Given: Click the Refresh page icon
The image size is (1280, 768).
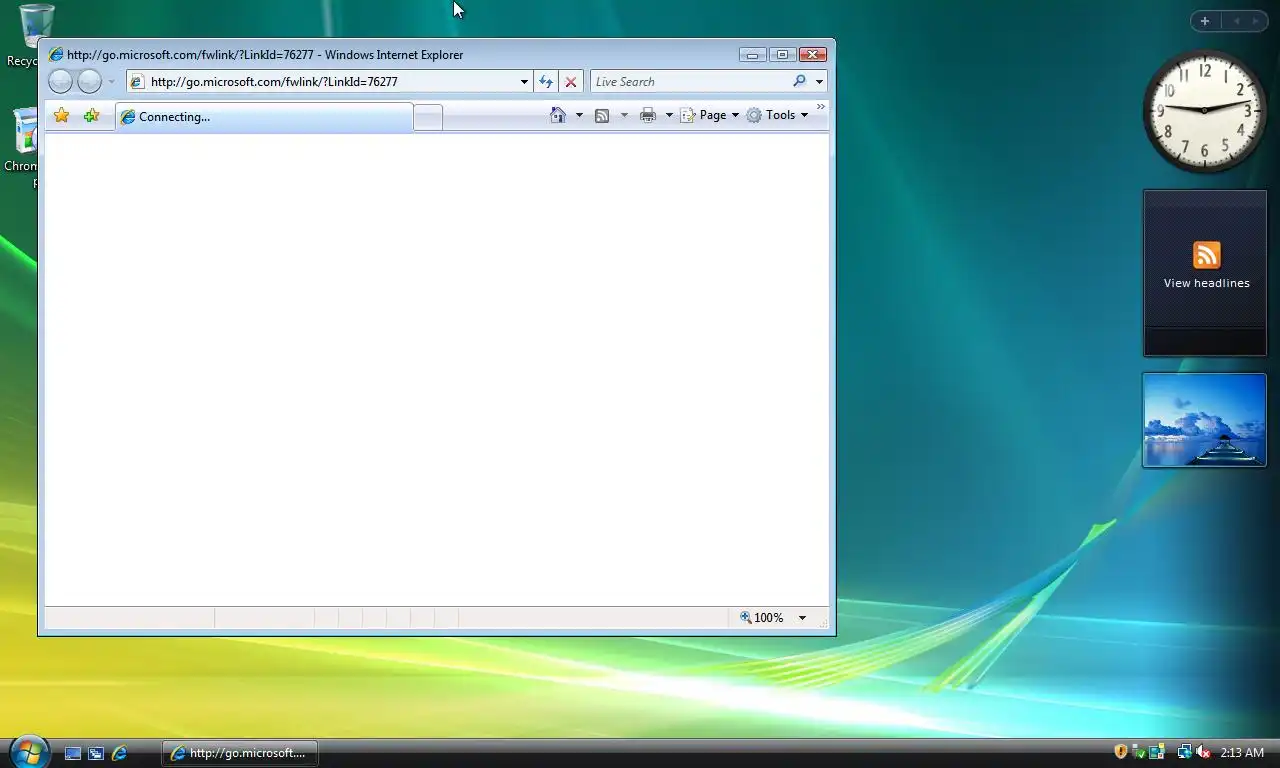Looking at the screenshot, I should point(546,82).
